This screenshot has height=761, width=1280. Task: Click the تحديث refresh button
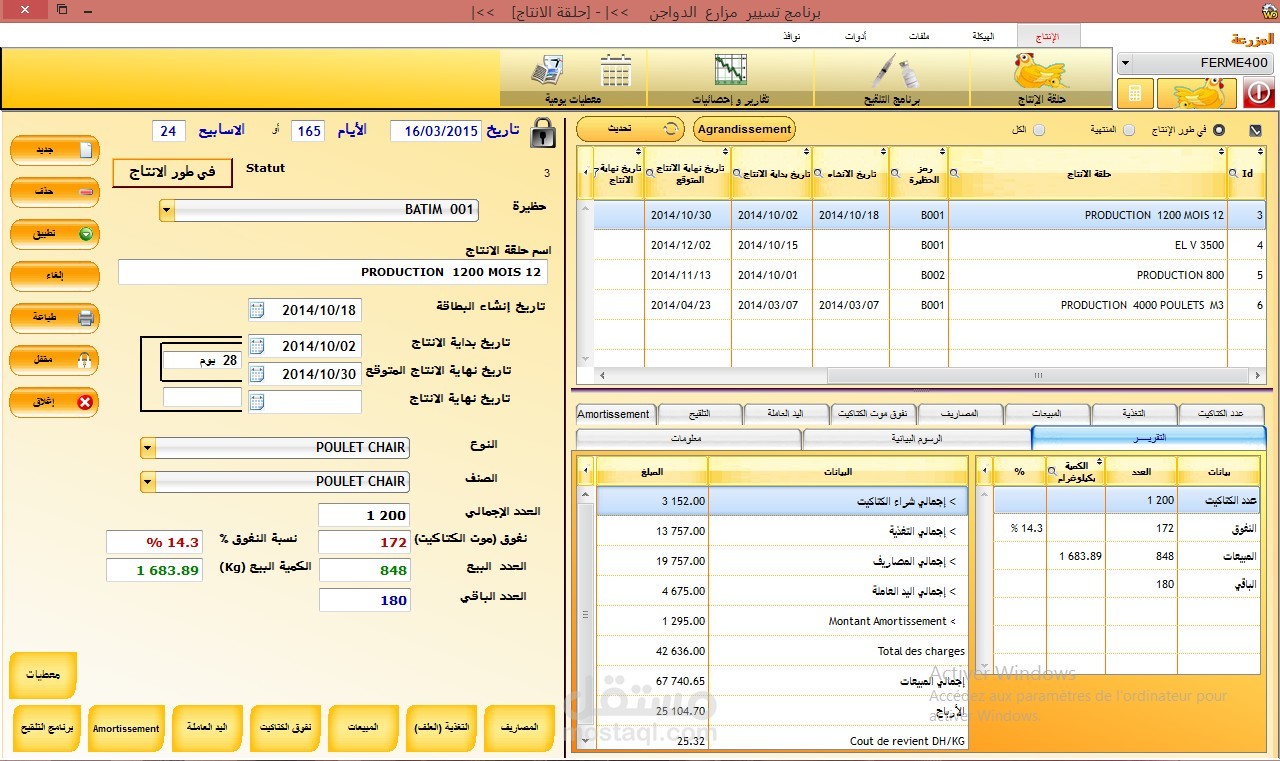click(630, 129)
